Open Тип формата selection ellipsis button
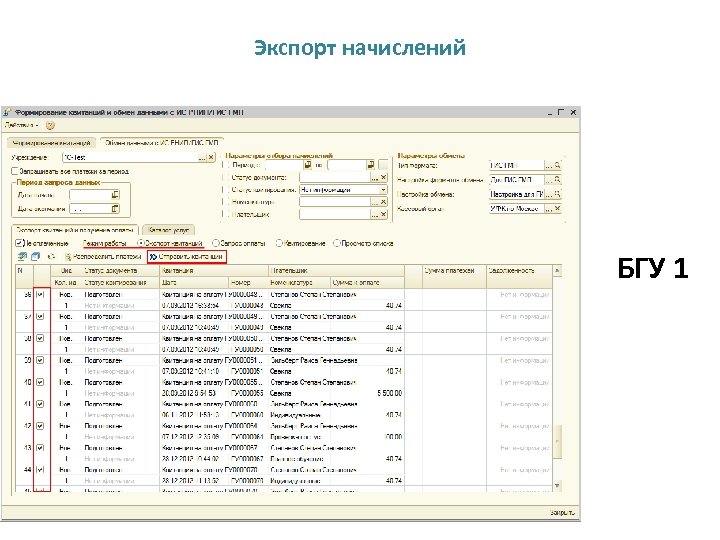Viewport: 720px width, 540px height. [x=548, y=165]
